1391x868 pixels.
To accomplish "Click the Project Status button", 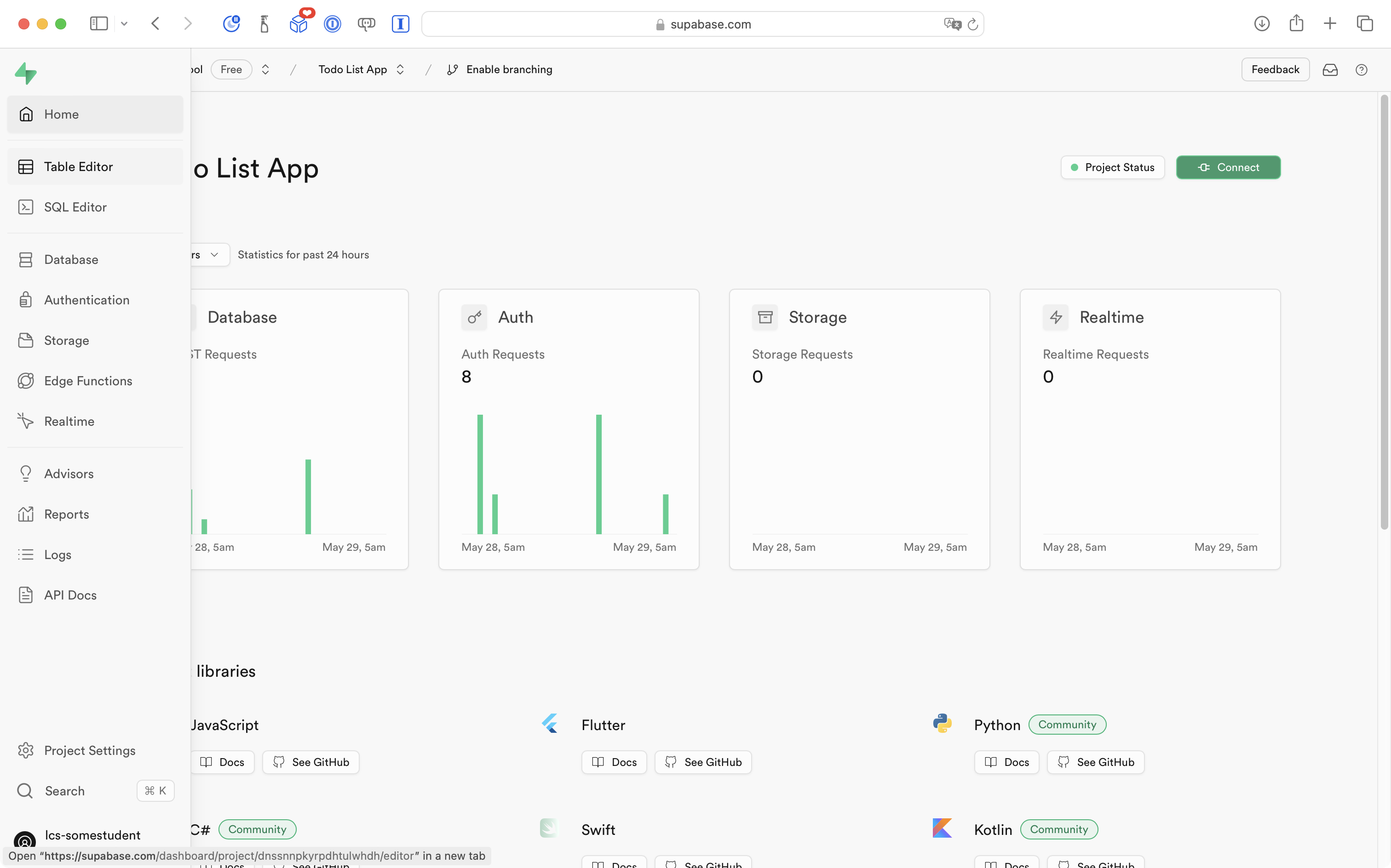I will [1112, 167].
